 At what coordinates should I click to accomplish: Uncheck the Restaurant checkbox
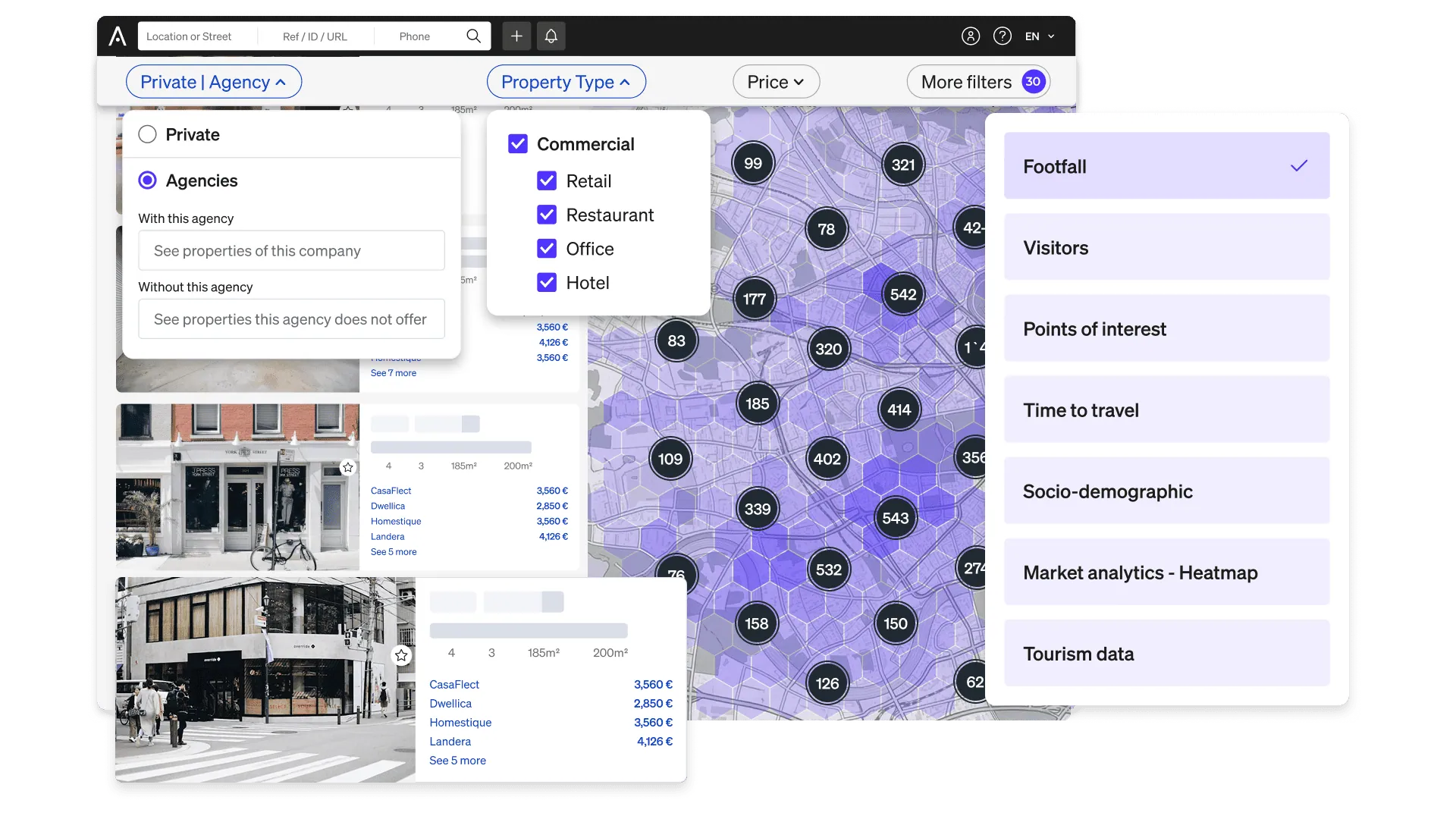click(x=547, y=215)
